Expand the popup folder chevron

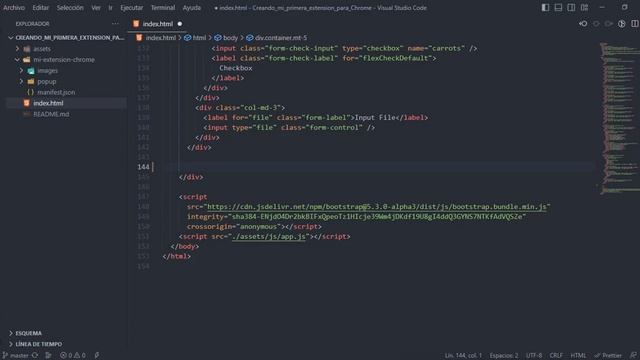pos(21,82)
